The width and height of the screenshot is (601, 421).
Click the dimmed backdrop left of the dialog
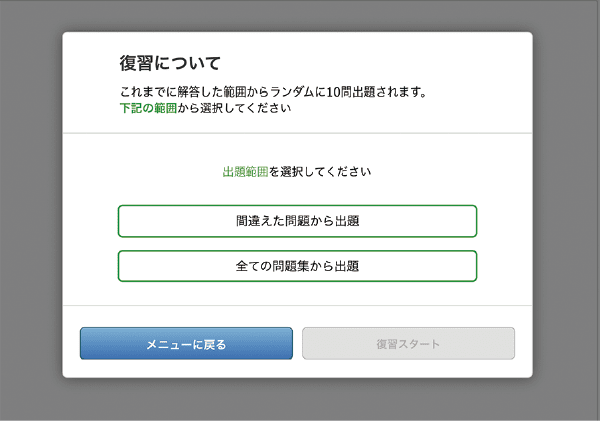[30, 210]
